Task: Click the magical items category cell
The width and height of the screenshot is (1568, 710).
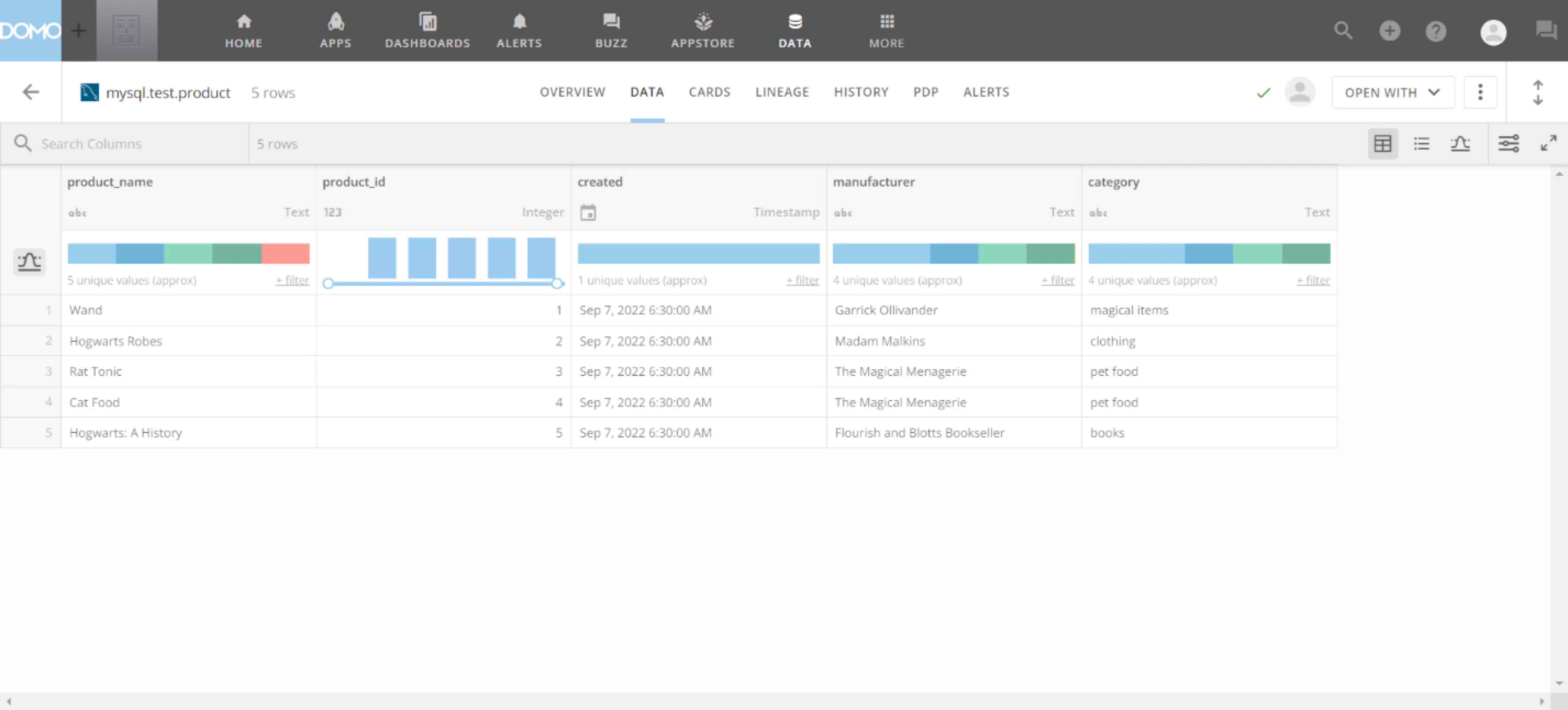Action: pyautogui.click(x=1209, y=310)
